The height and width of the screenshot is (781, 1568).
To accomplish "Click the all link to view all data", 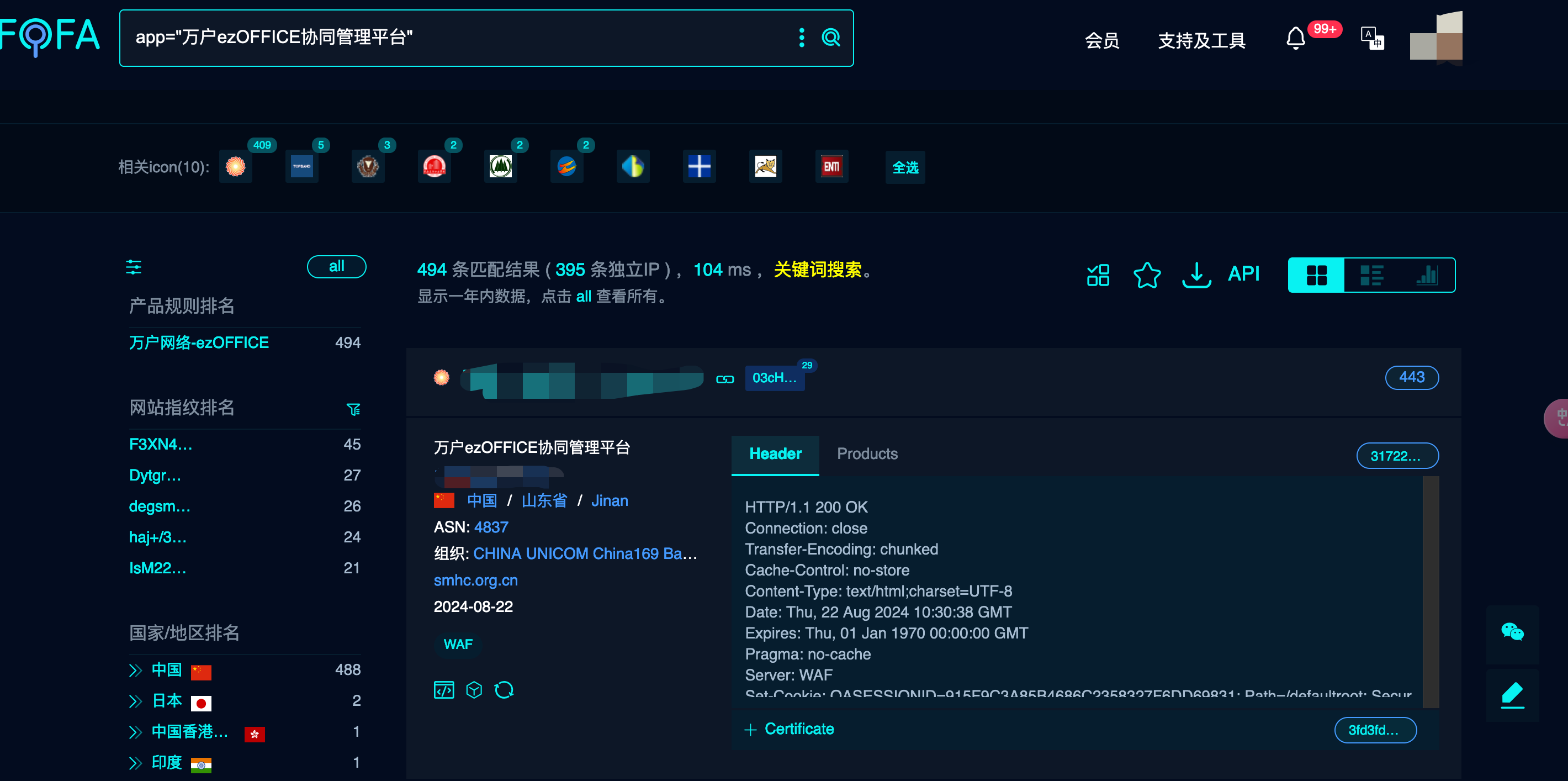I will tap(583, 297).
